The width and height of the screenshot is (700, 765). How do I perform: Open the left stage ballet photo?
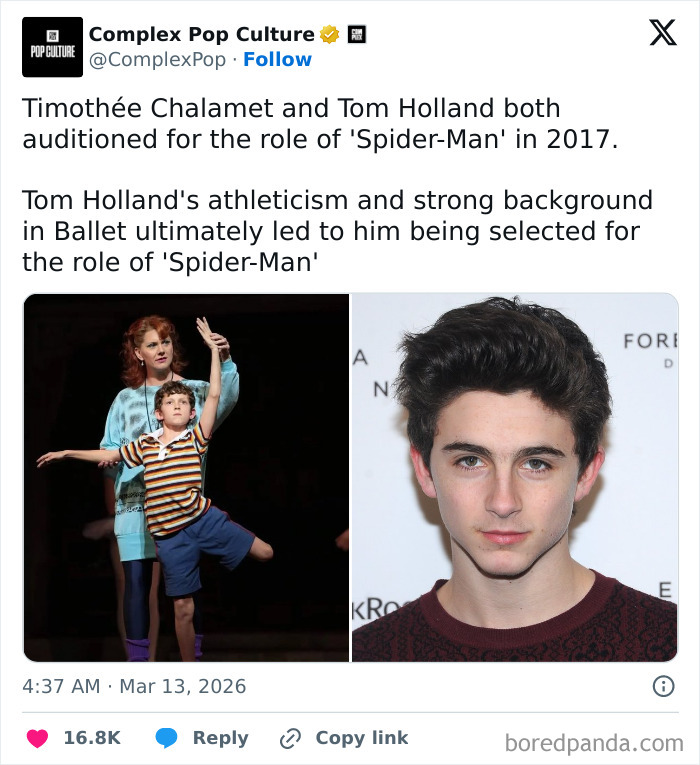click(x=186, y=477)
